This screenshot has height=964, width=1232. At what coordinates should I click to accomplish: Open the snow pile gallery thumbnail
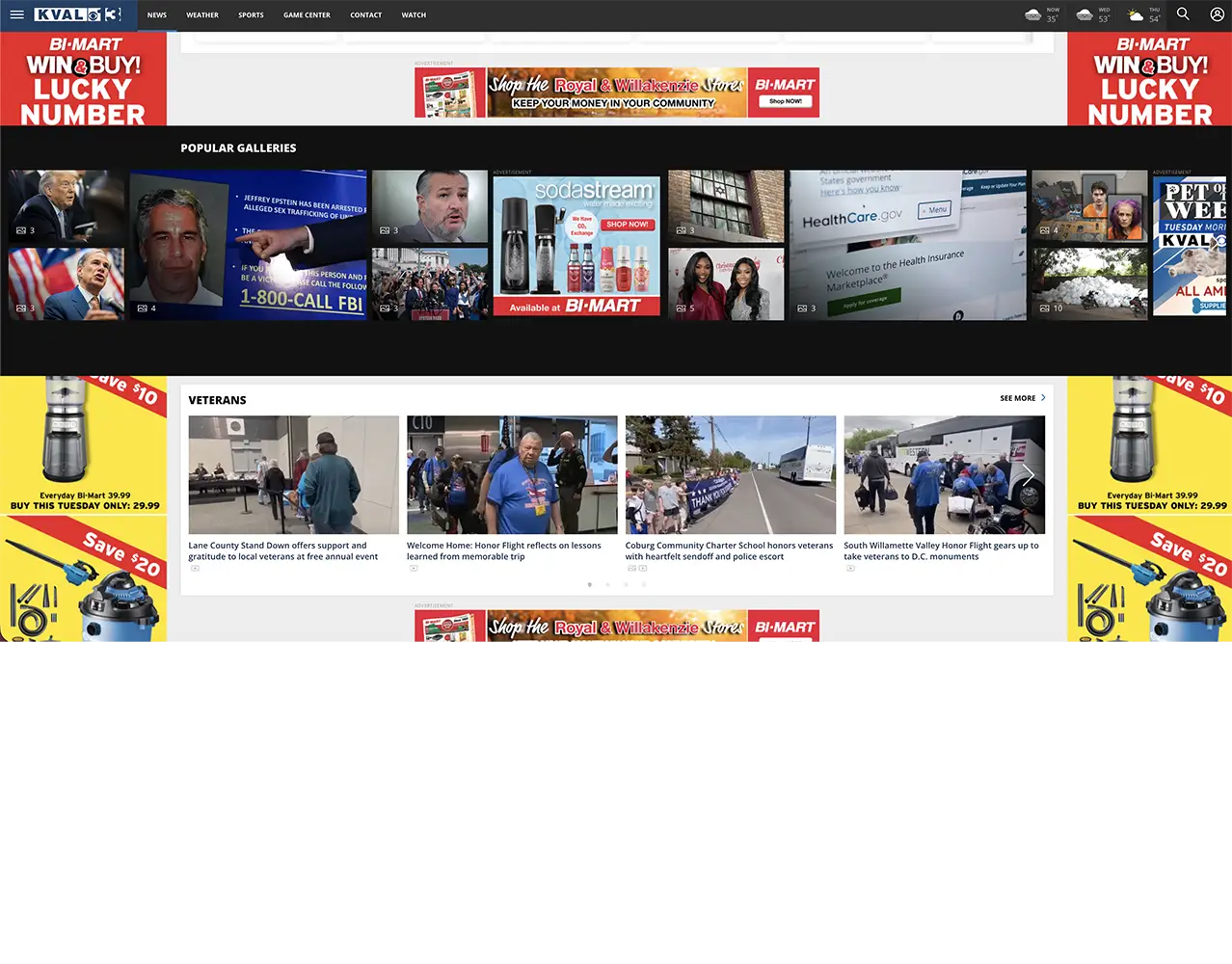[1089, 284]
